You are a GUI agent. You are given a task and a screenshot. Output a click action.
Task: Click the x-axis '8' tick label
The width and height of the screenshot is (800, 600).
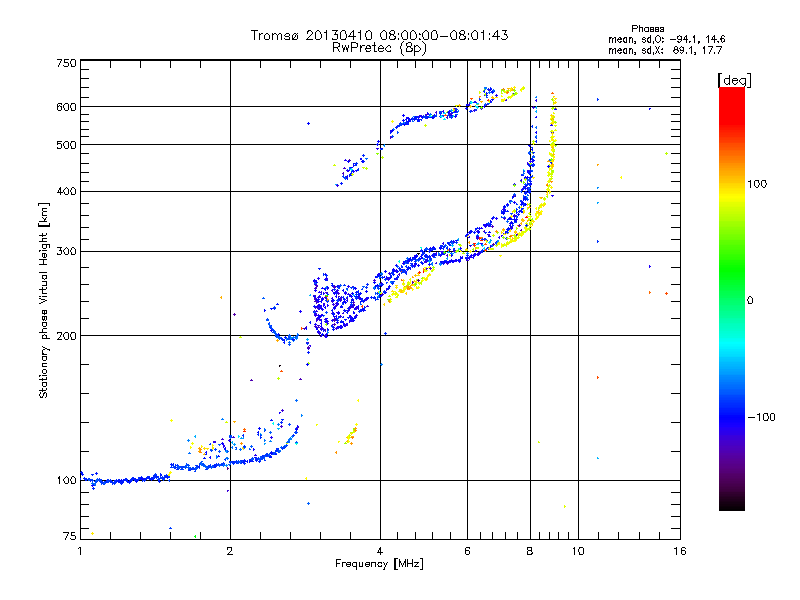(x=530, y=551)
